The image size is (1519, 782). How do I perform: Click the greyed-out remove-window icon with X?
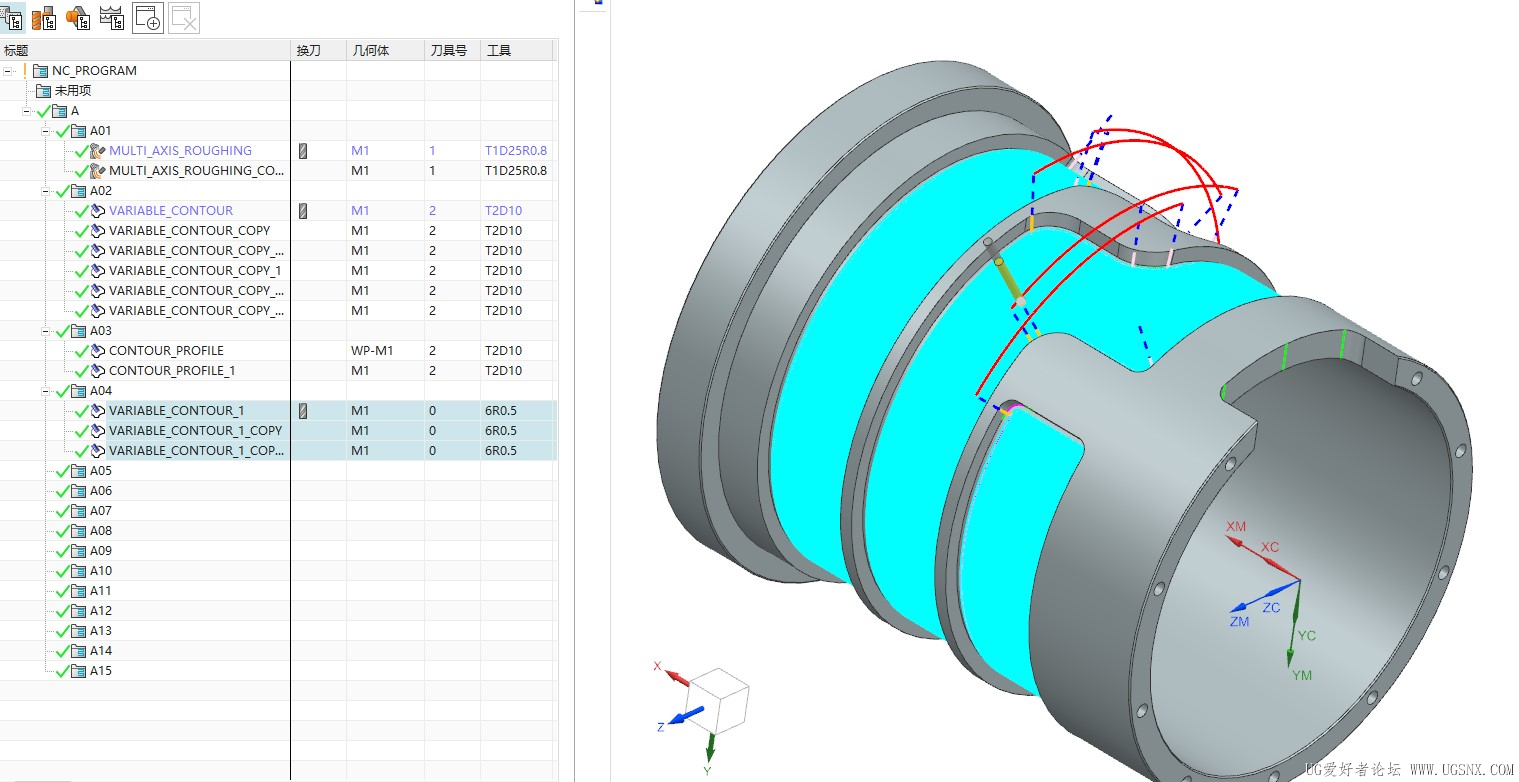coord(184,18)
